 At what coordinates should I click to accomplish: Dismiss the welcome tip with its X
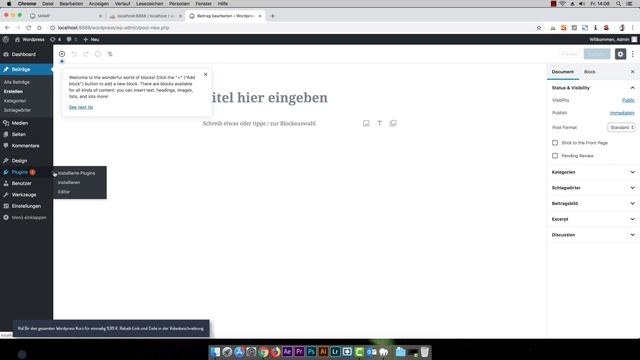pyautogui.click(x=206, y=74)
